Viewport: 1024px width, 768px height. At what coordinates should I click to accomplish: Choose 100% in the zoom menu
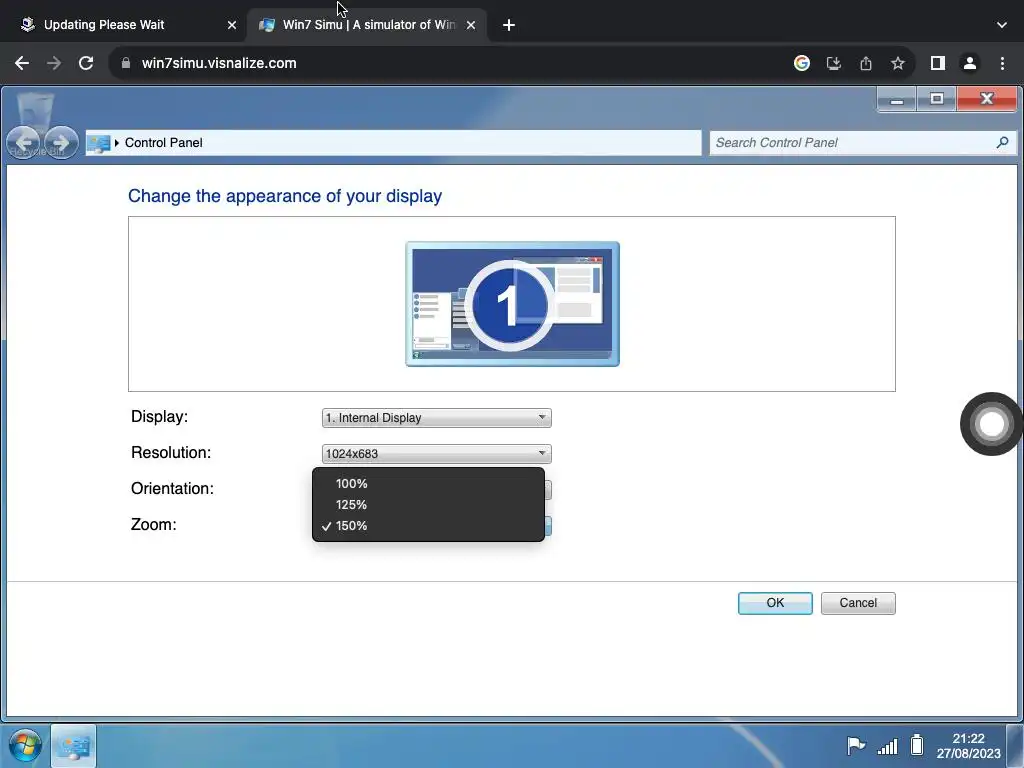click(x=428, y=484)
